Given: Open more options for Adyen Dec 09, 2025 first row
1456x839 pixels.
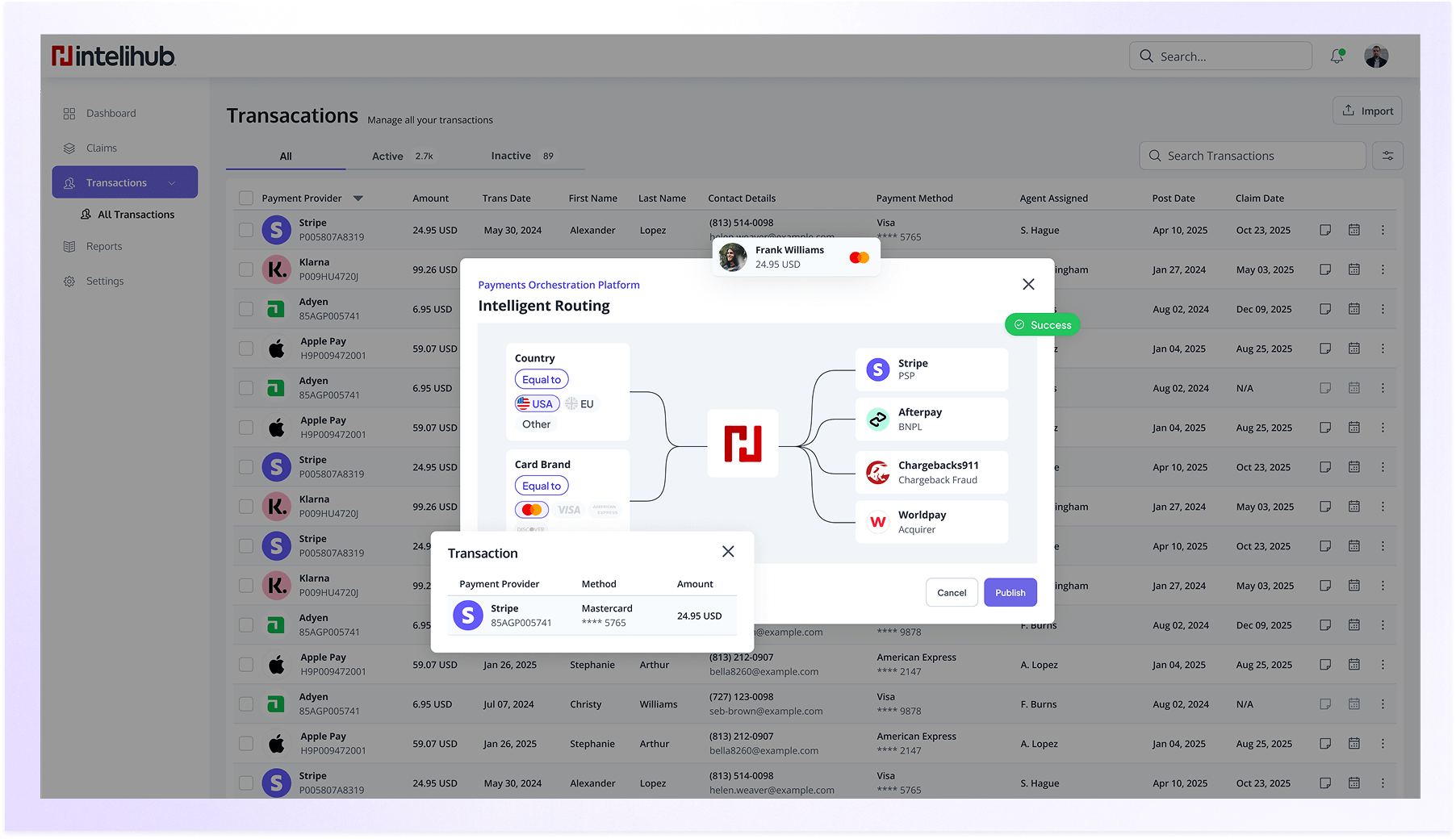Looking at the screenshot, I should tap(1383, 309).
